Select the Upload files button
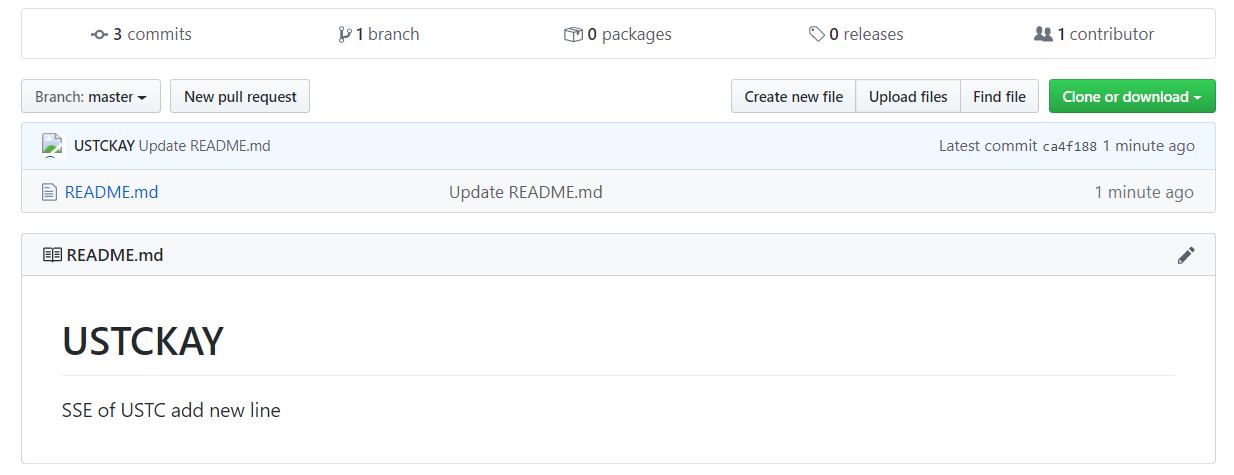This screenshot has width=1234, height=475. (907, 97)
